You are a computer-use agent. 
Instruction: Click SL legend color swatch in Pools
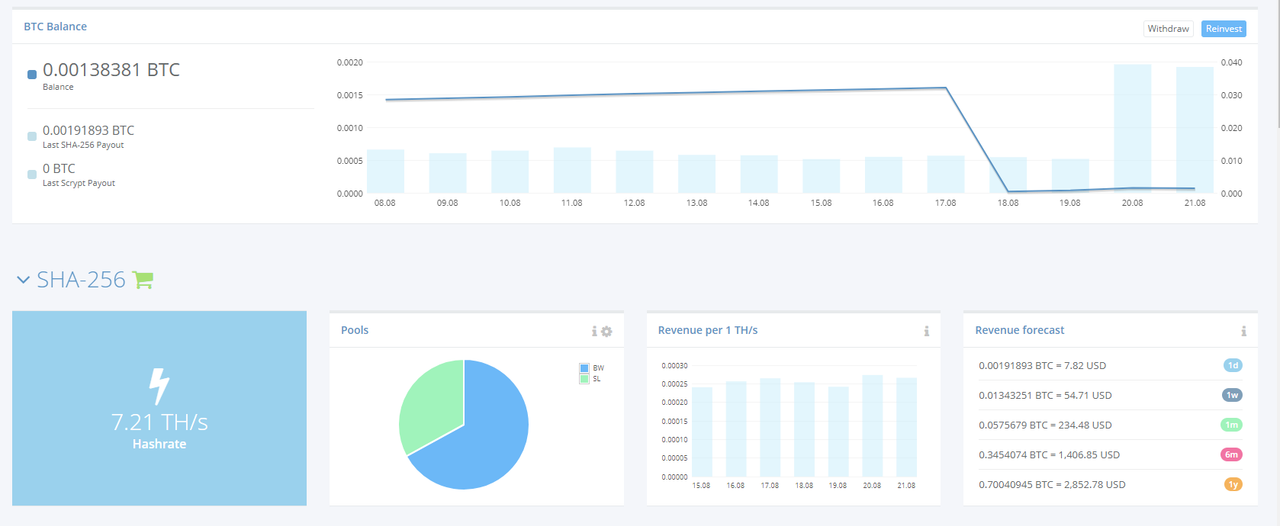[585, 378]
